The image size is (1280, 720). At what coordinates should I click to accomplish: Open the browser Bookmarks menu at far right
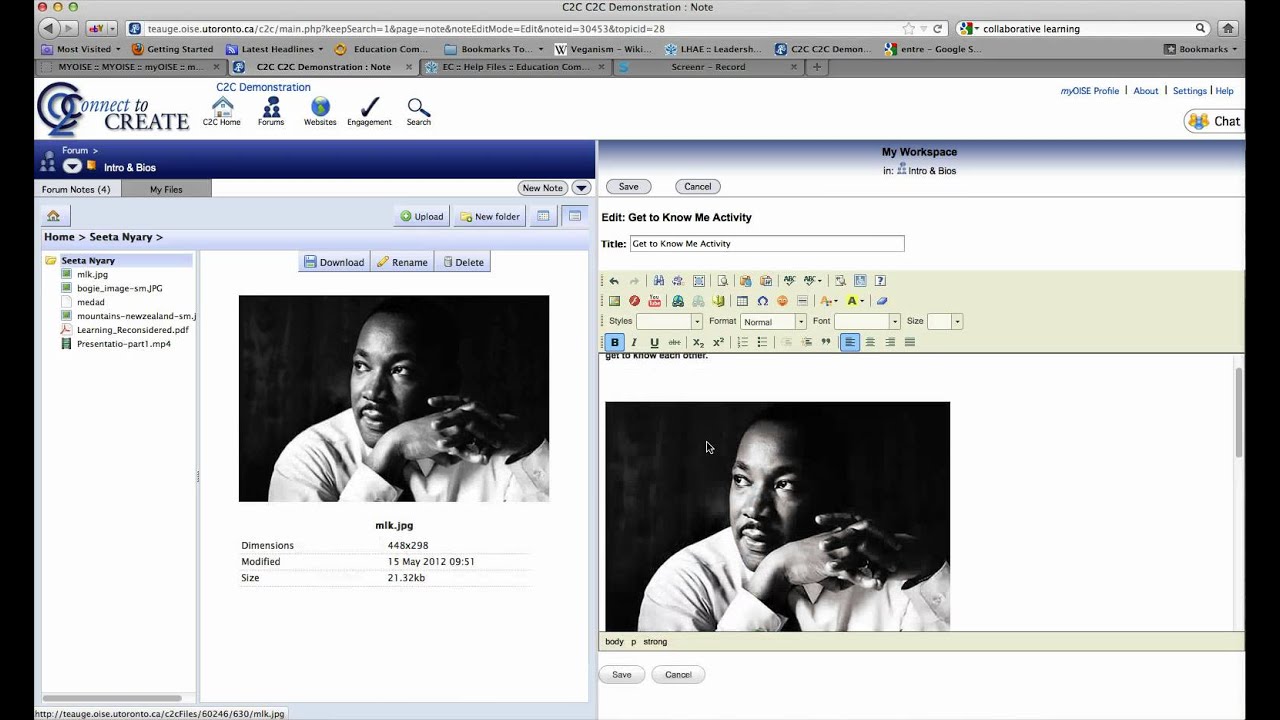click(x=1201, y=48)
